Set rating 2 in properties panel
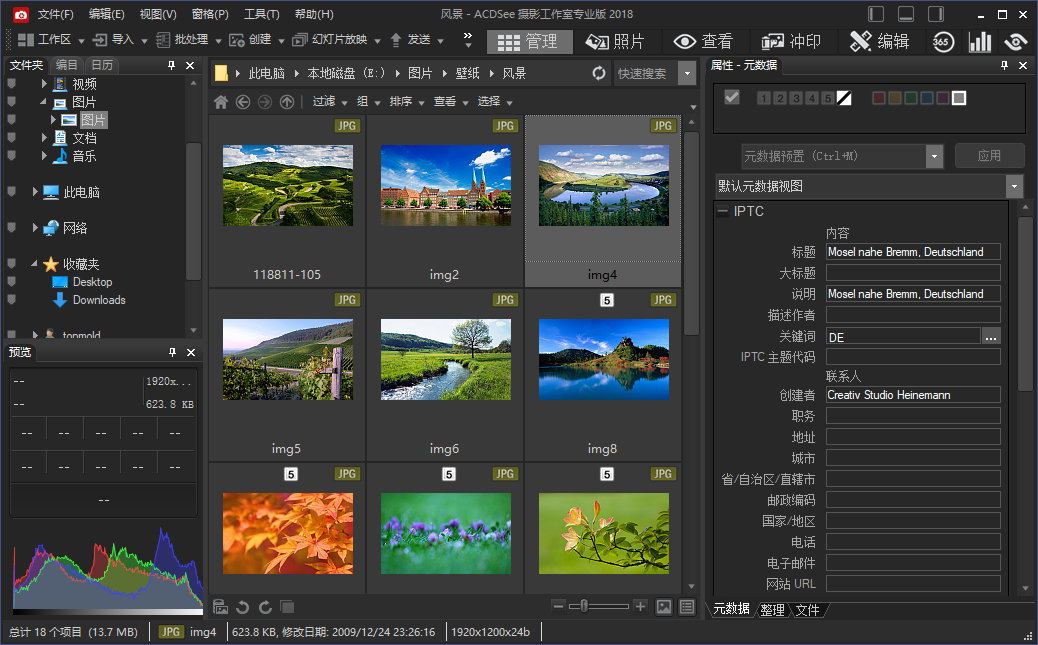This screenshot has height=645, width=1038. [780, 98]
